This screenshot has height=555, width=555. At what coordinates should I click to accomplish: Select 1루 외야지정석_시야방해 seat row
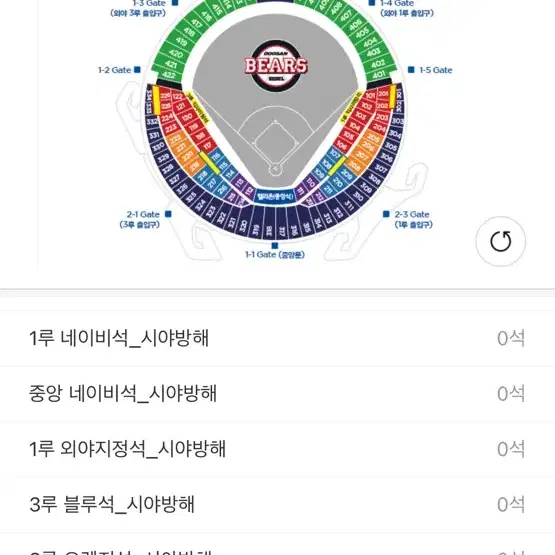point(278,449)
